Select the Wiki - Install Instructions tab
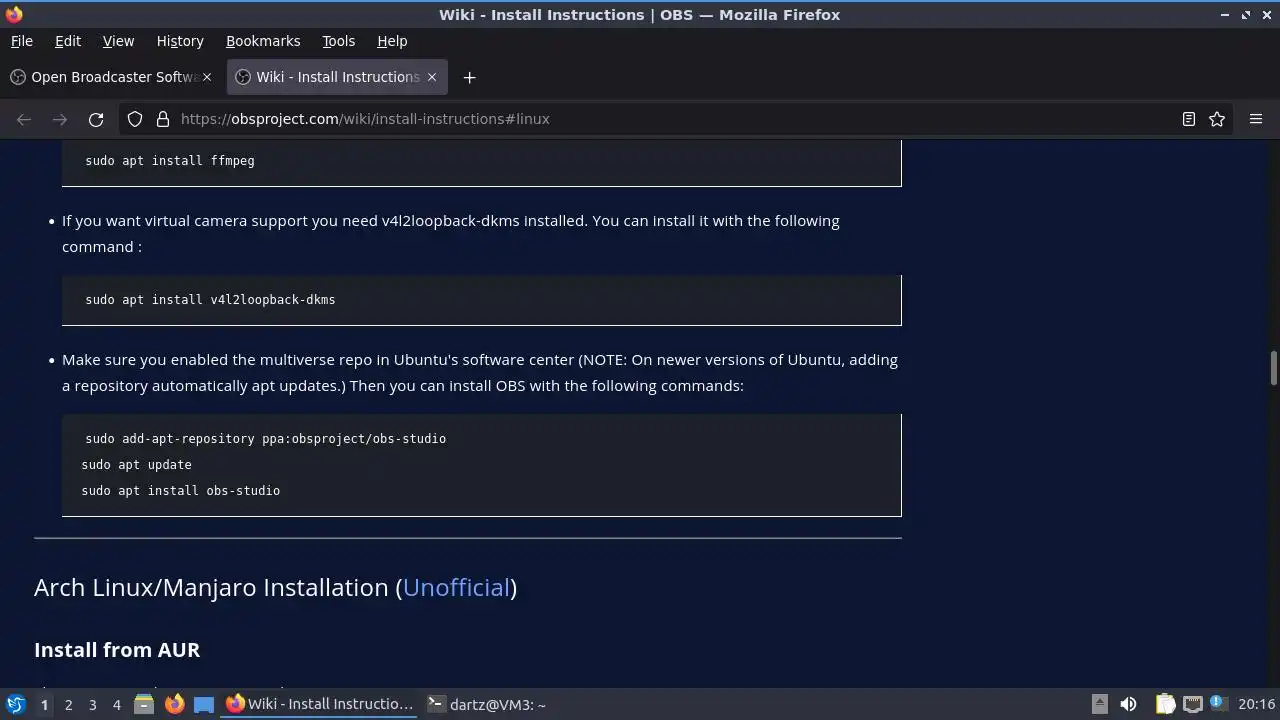This screenshot has height=720, width=1280. pyautogui.click(x=338, y=77)
